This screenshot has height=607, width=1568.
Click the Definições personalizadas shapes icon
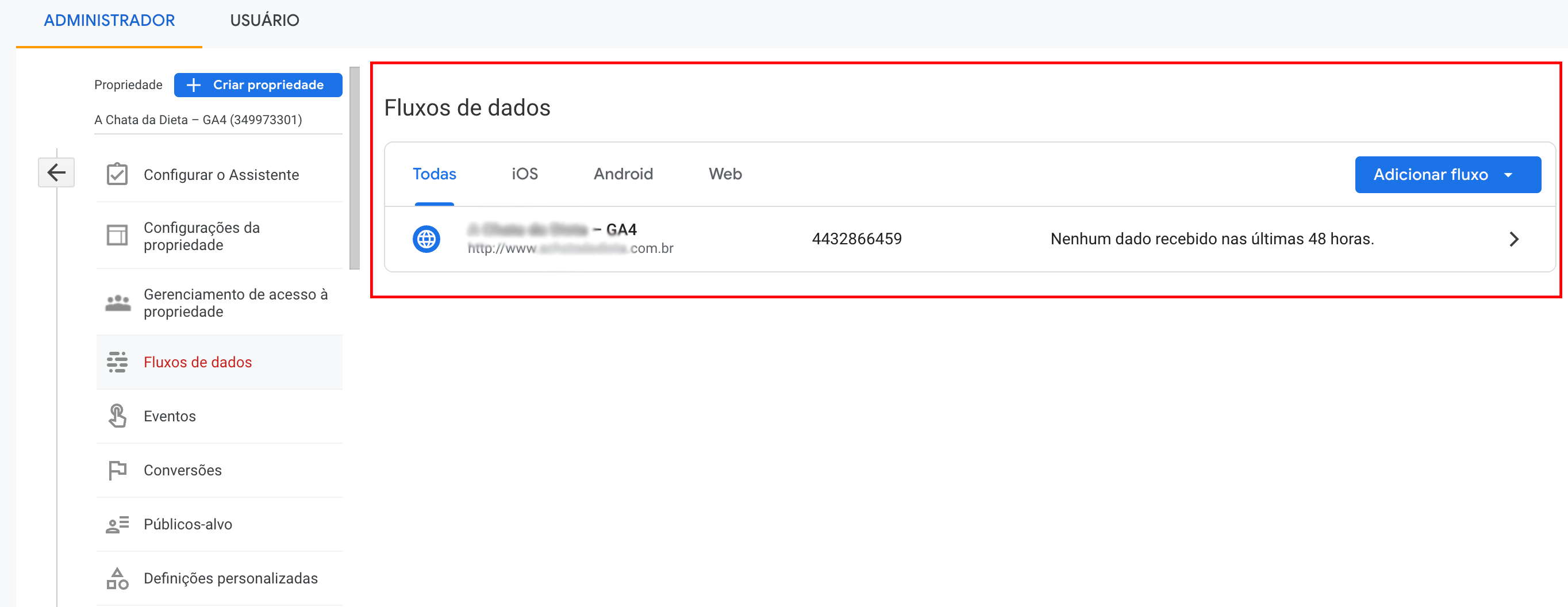click(117, 578)
